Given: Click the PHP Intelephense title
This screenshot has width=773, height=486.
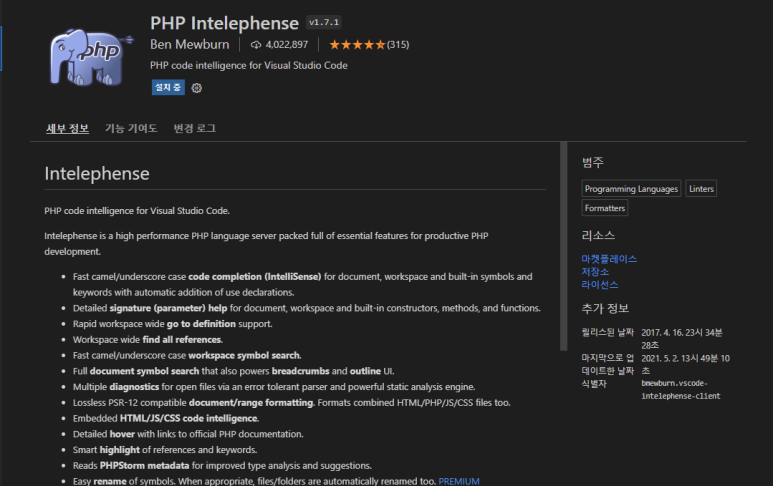Looking at the screenshot, I should (224, 23).
